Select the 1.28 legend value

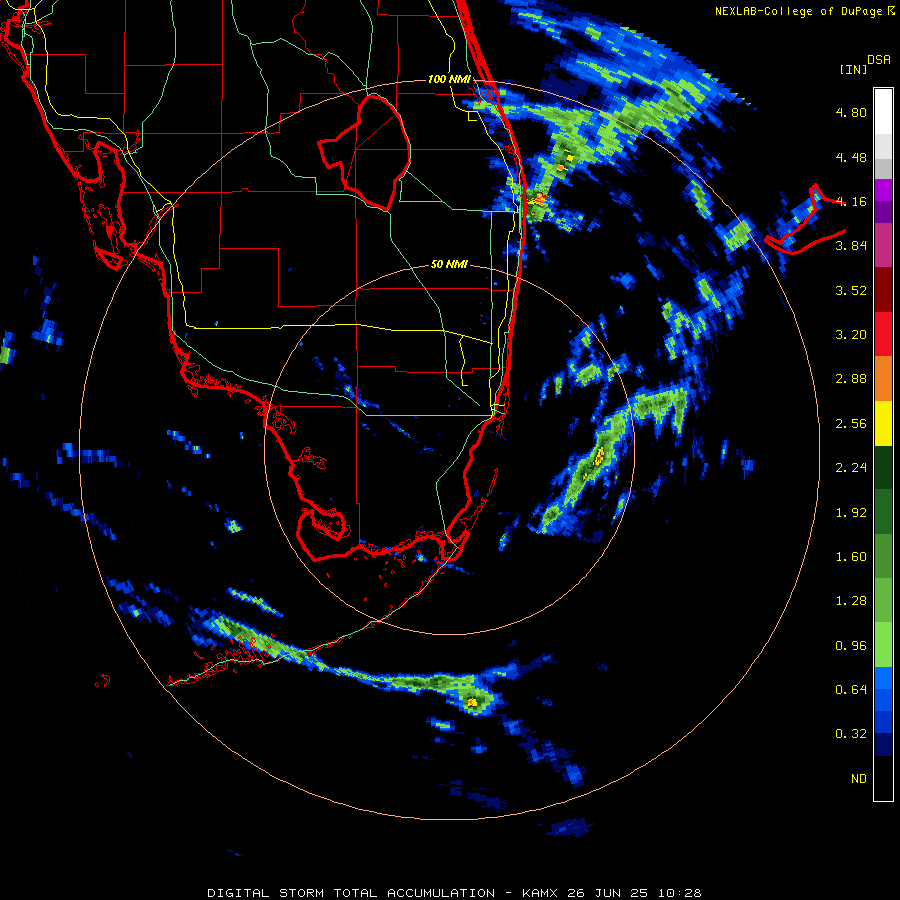[851, 601]
